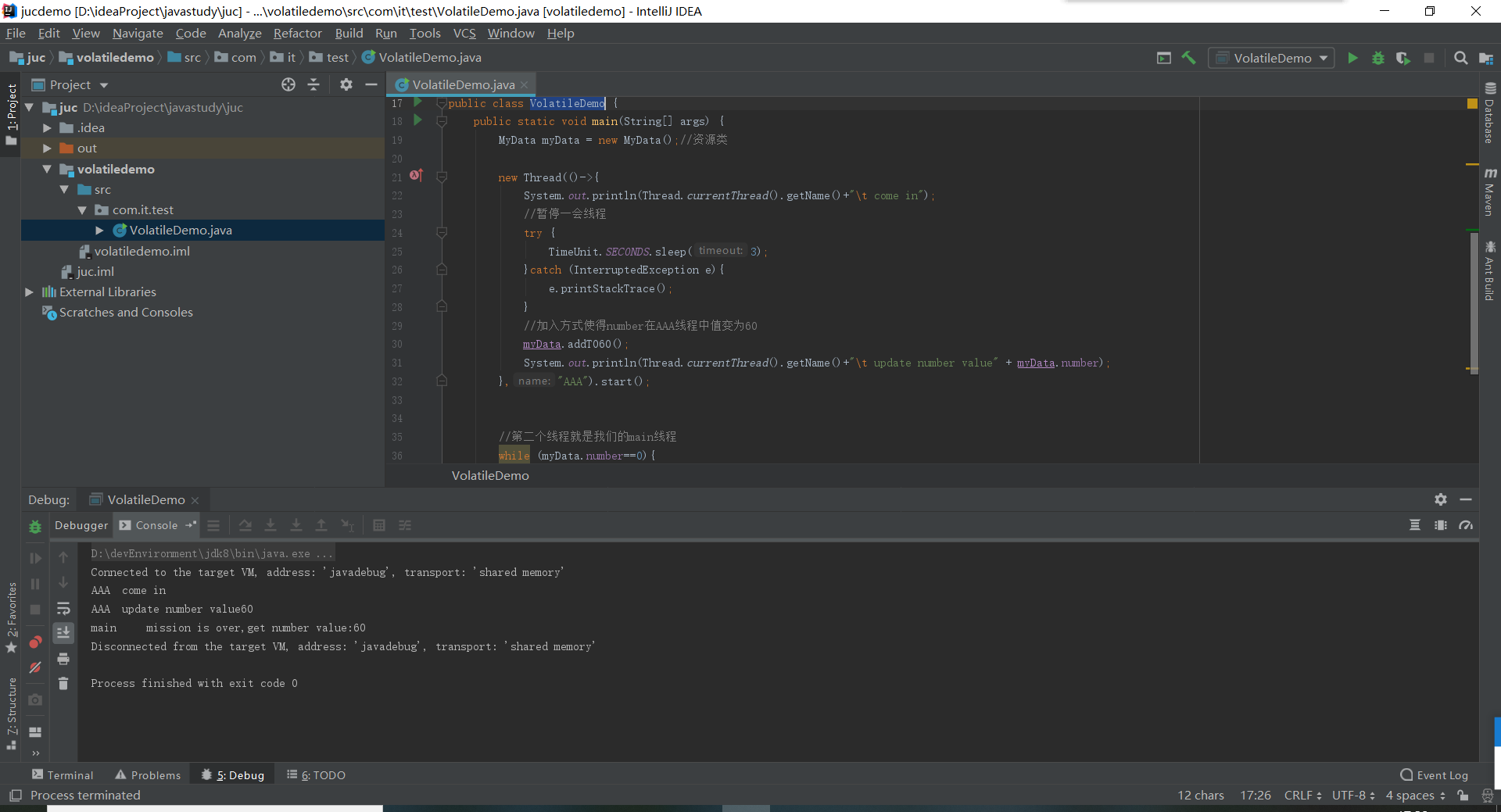Toggle the Database side panel
Image resolution: width=1501 pixels, height=812 pixels.
(x=1490, y=113)
